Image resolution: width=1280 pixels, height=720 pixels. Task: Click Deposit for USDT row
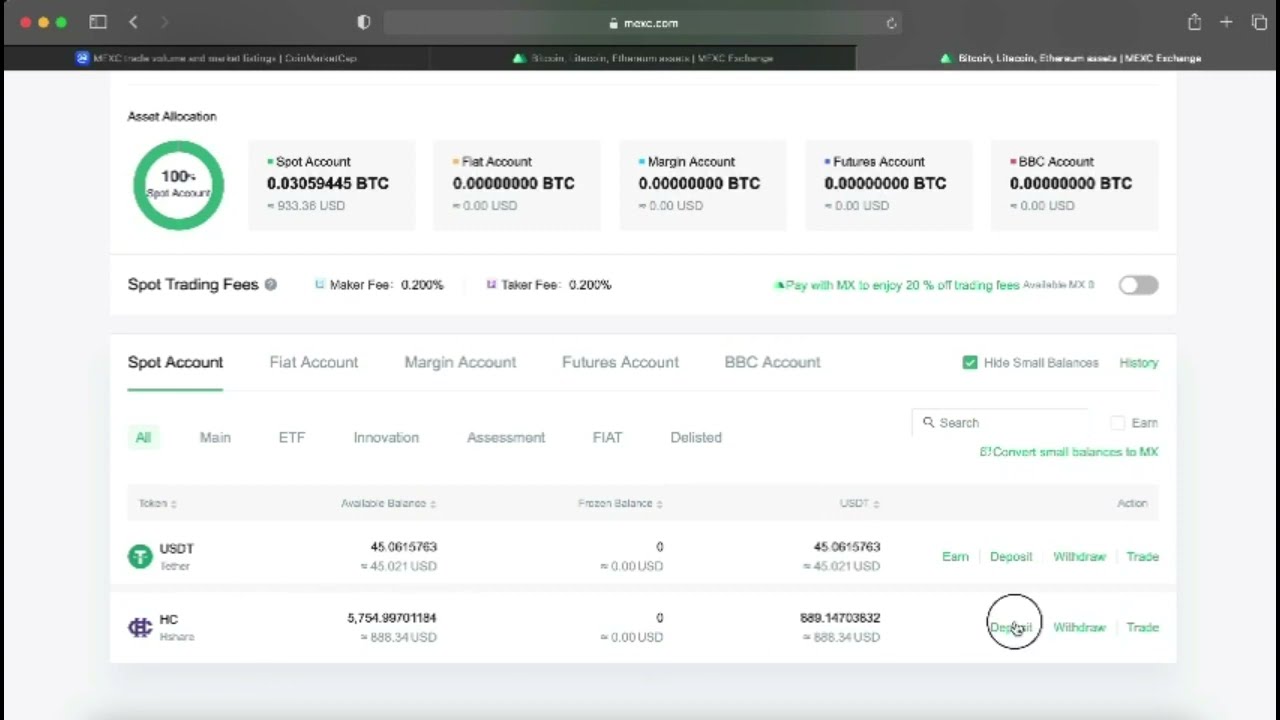click(x=1011, y=557)
